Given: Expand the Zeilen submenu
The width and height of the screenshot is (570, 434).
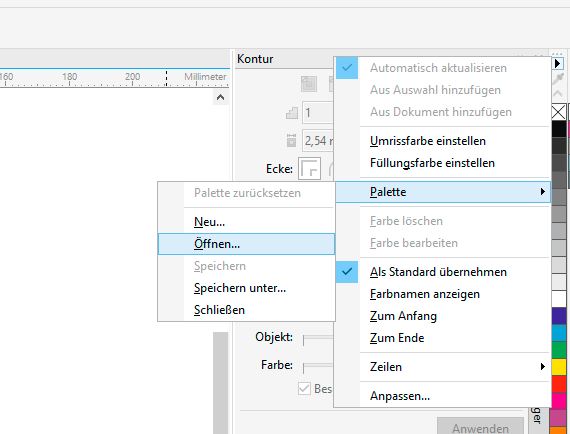Looking at the screenshot, I should pos(442,366).
